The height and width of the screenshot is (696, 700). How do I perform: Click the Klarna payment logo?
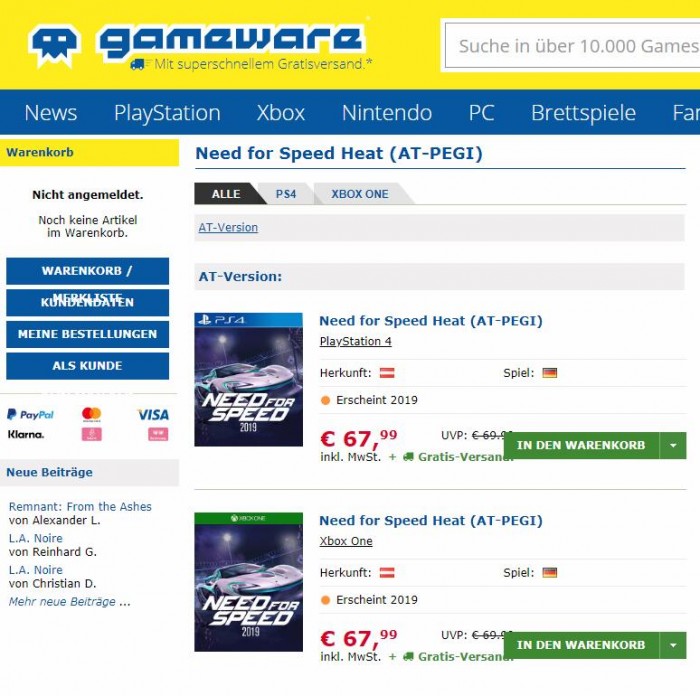click(26, 434)
